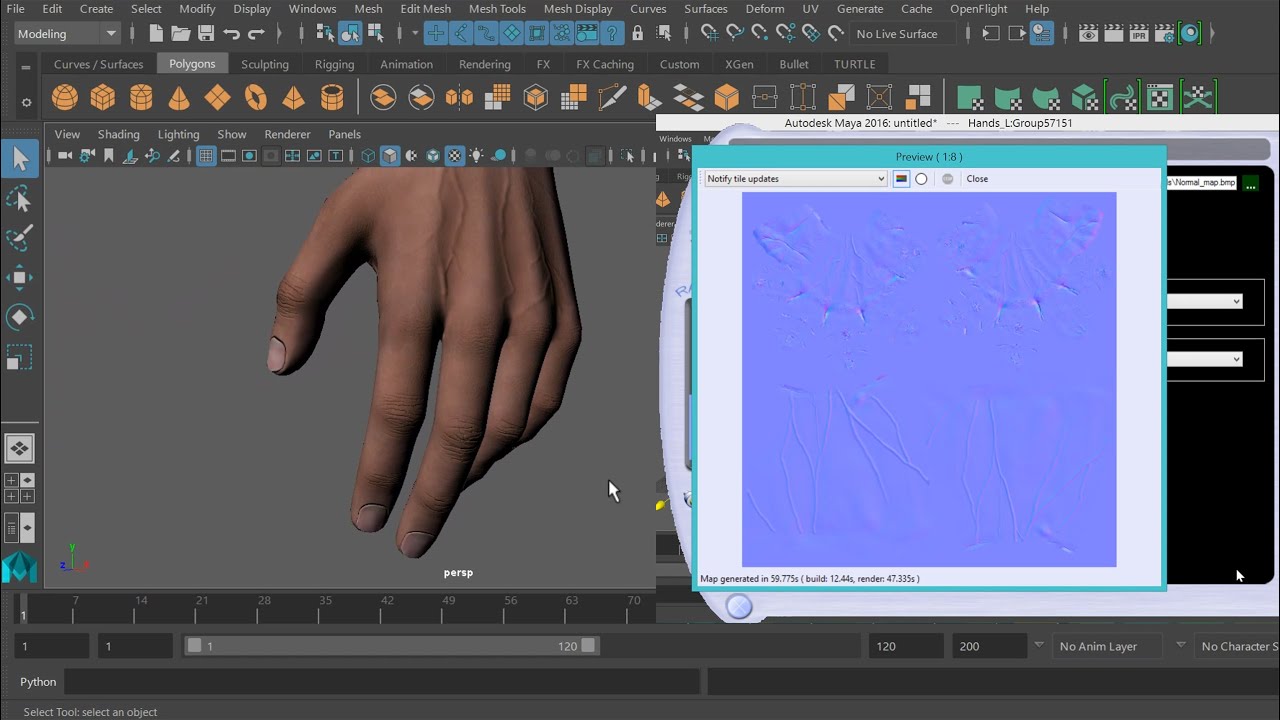This screenshot has height=720, width=1280.
Task: Expand the No Character Set dropdown arrow
Action: pyautogui.click(x=1181, y=646)
